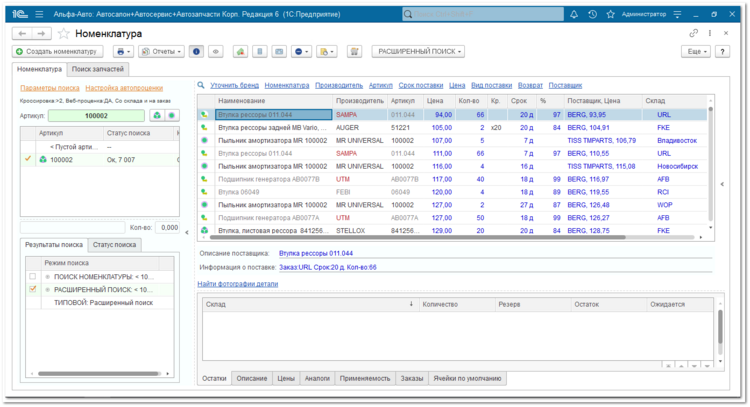
Task: Open the yellow document dropdown button
Action: (327, 51)
